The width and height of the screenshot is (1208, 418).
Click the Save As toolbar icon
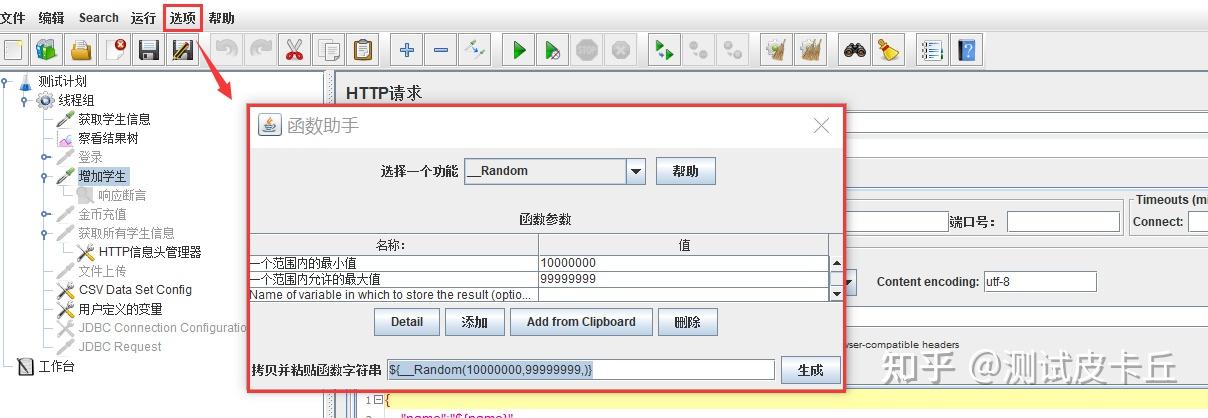pyautogui.click(x=182, y=49)
